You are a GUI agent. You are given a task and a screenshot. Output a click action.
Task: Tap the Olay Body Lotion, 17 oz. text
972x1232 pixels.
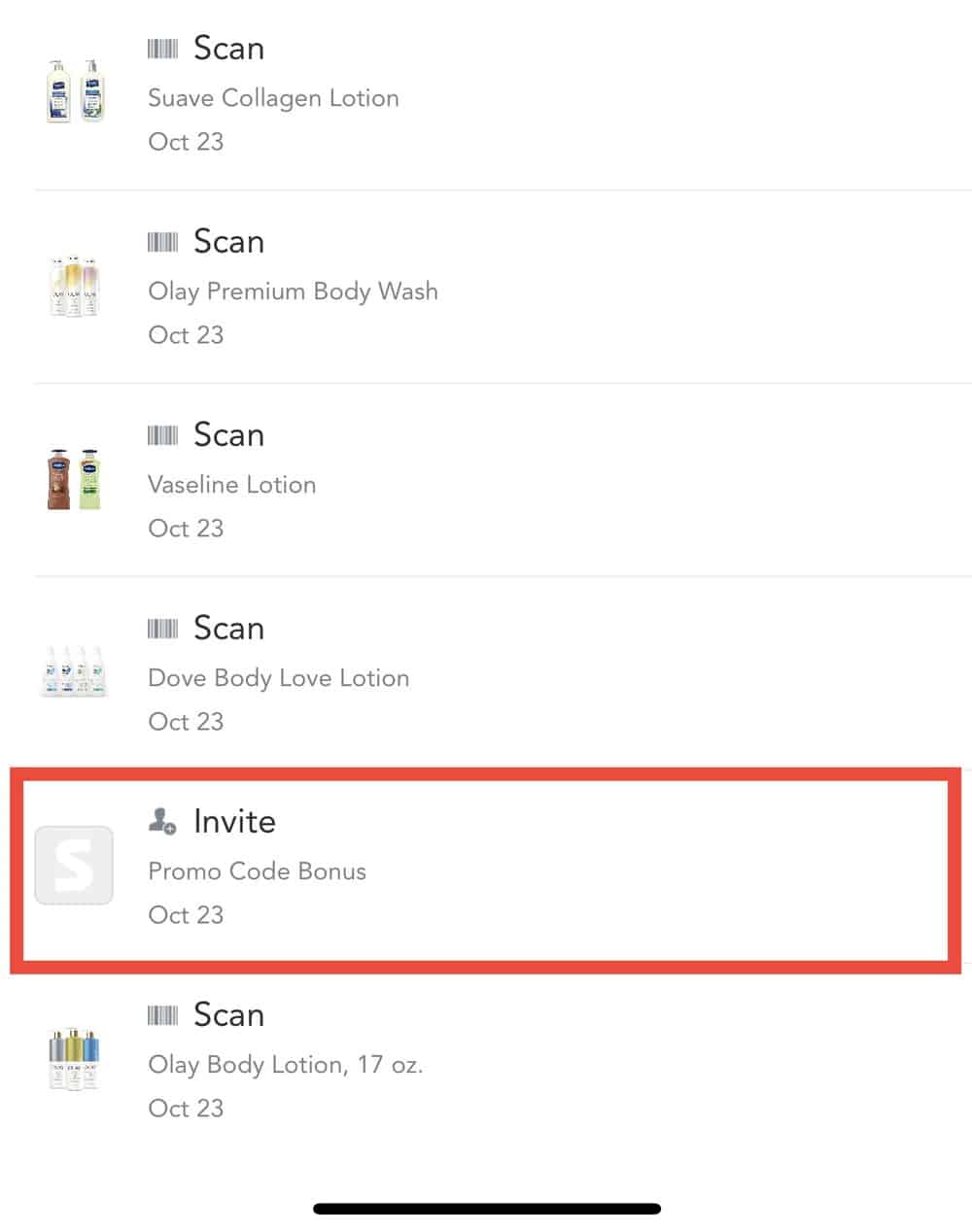point(286,1064)
